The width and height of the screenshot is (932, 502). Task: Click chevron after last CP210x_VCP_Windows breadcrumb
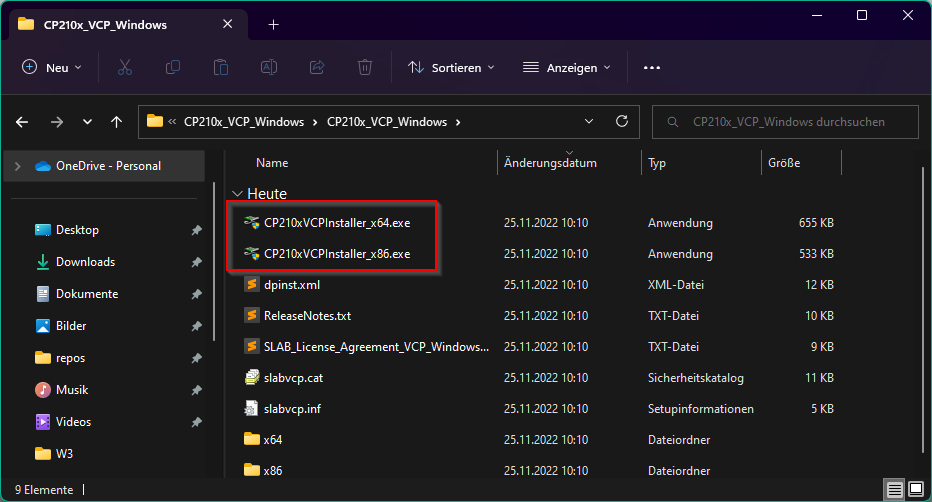point(458,122)
